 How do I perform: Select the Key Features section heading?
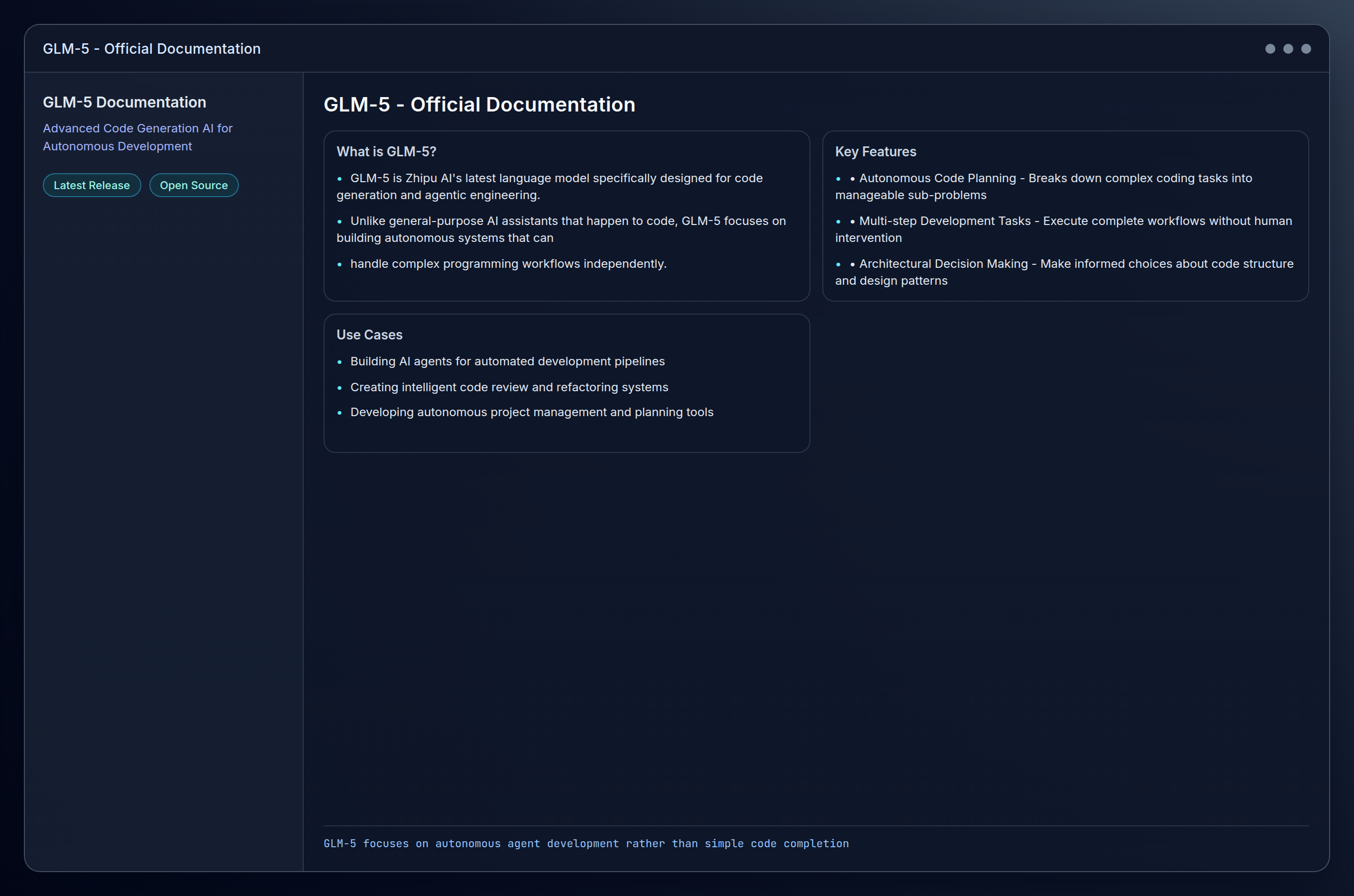pyautogui.click(x=875, y=151)
